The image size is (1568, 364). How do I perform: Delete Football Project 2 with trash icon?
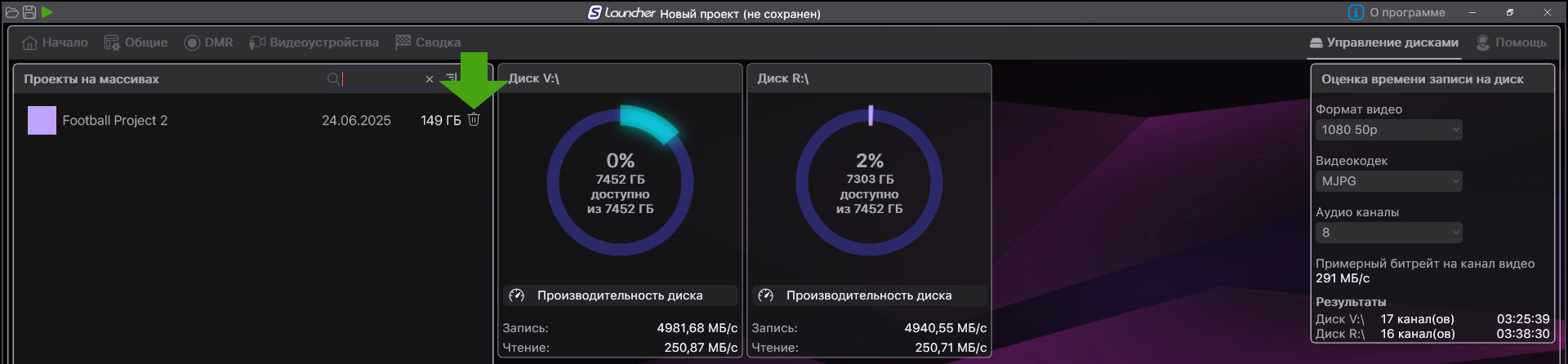pyautogui.click(x=474, y=120)
